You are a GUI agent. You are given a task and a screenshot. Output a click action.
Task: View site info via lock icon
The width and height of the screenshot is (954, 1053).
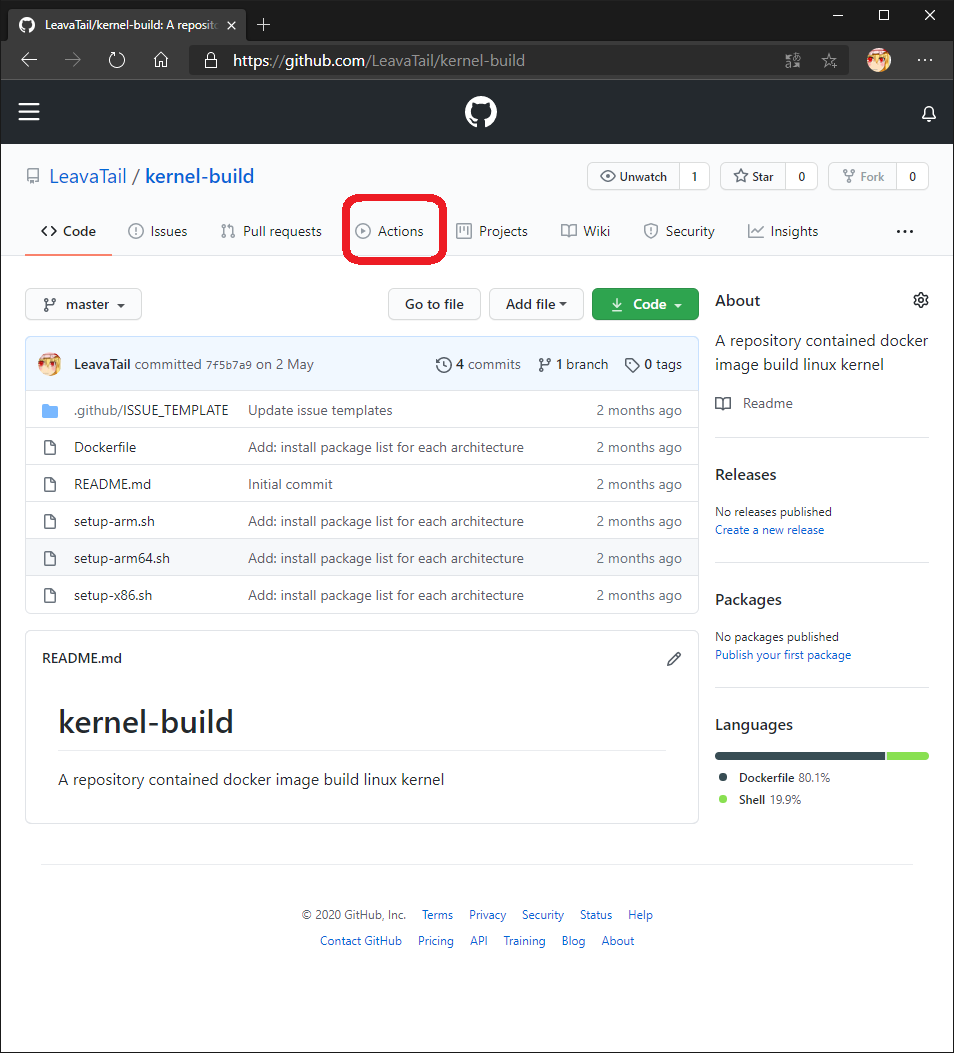click(x=211, y=60)
